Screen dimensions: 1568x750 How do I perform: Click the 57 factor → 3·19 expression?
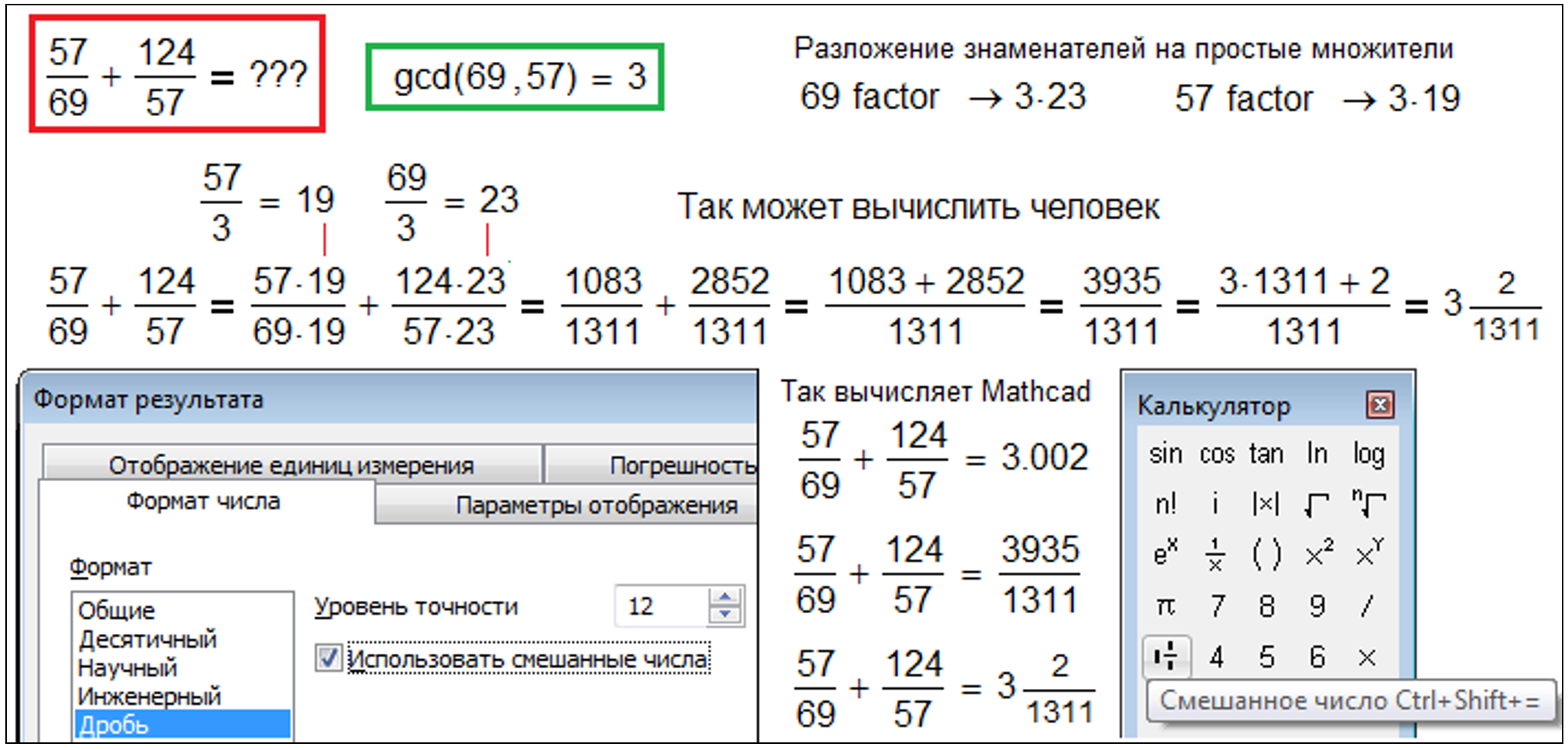[1317, 99]
